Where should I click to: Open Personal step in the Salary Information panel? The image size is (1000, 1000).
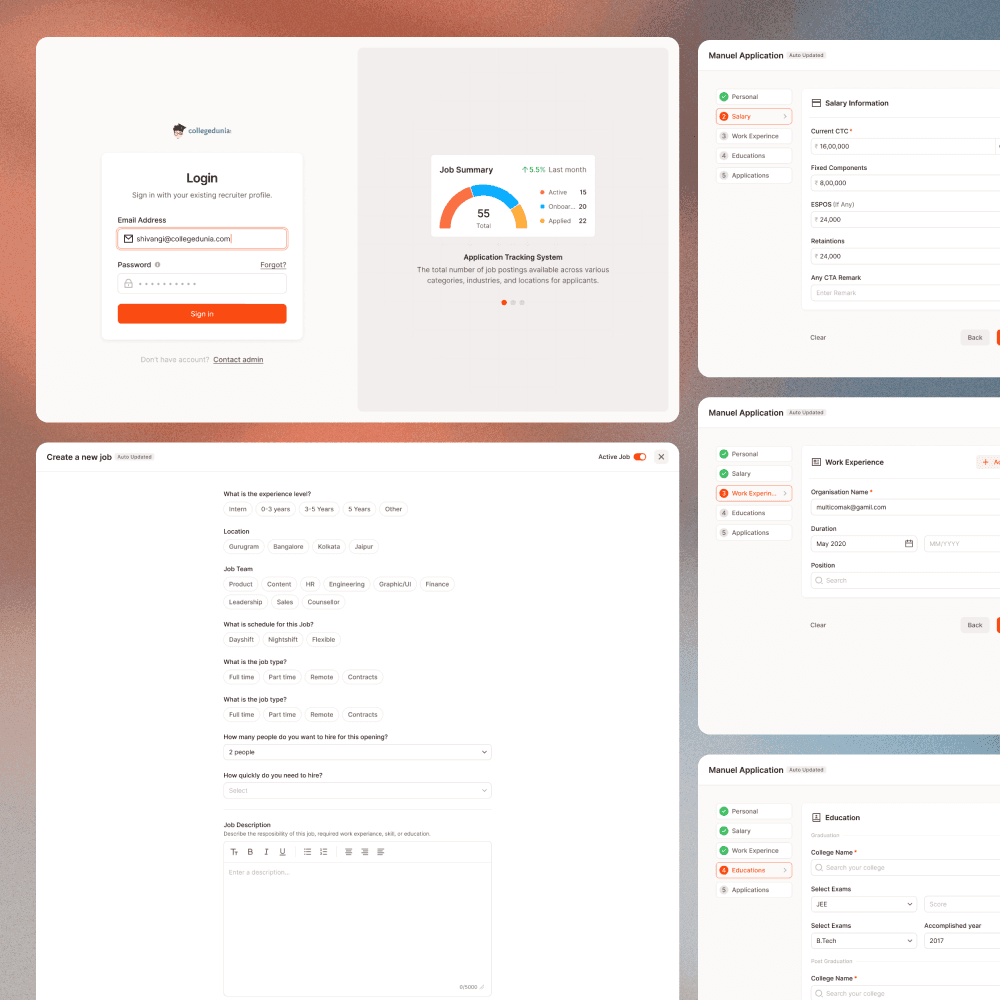pyautogui.click(x=754, y=97)
